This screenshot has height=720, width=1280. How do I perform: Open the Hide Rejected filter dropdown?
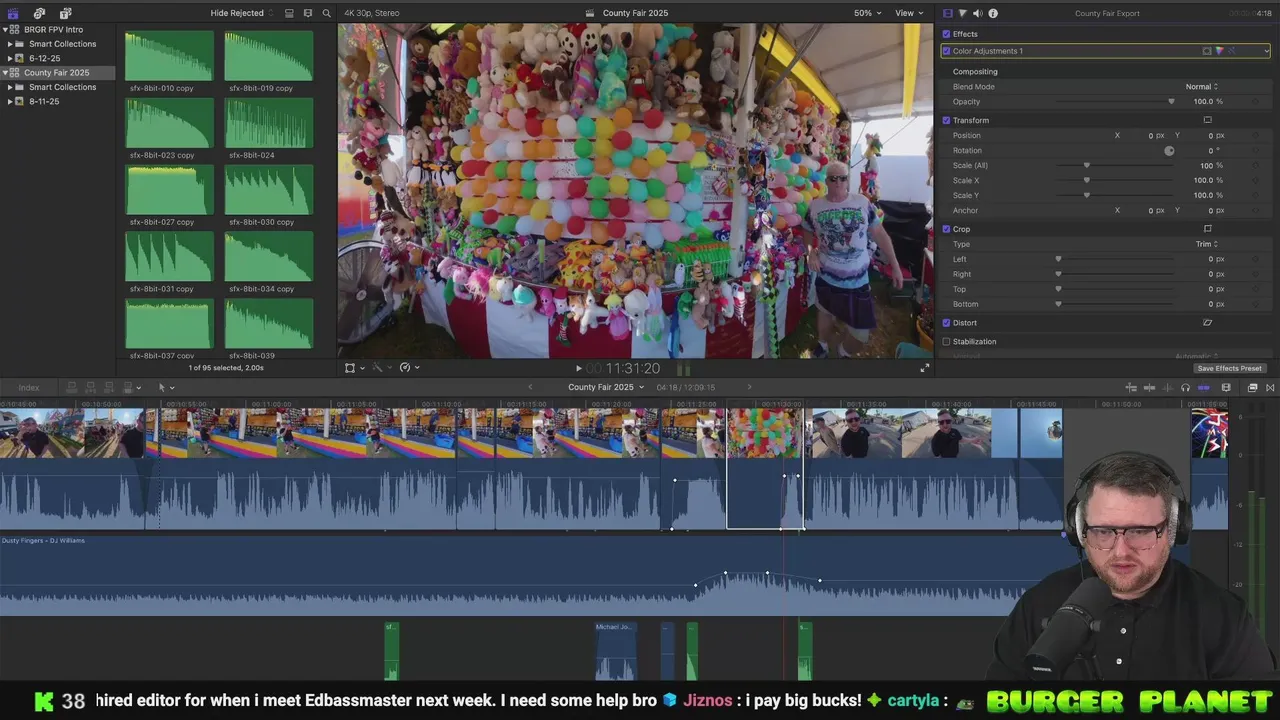pos(241,13)
